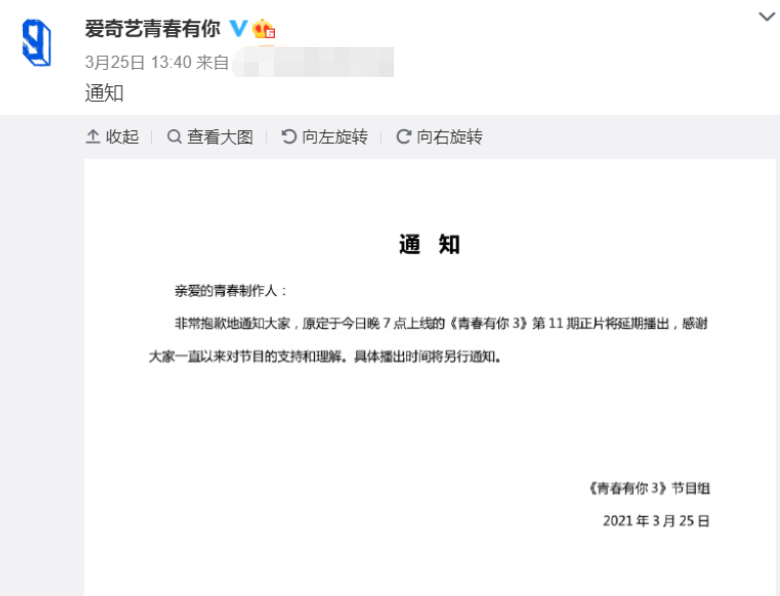Screen dimensions: 780x596
Task: Click 查看大图 to view the large image
Action: [x=210, y=137]
